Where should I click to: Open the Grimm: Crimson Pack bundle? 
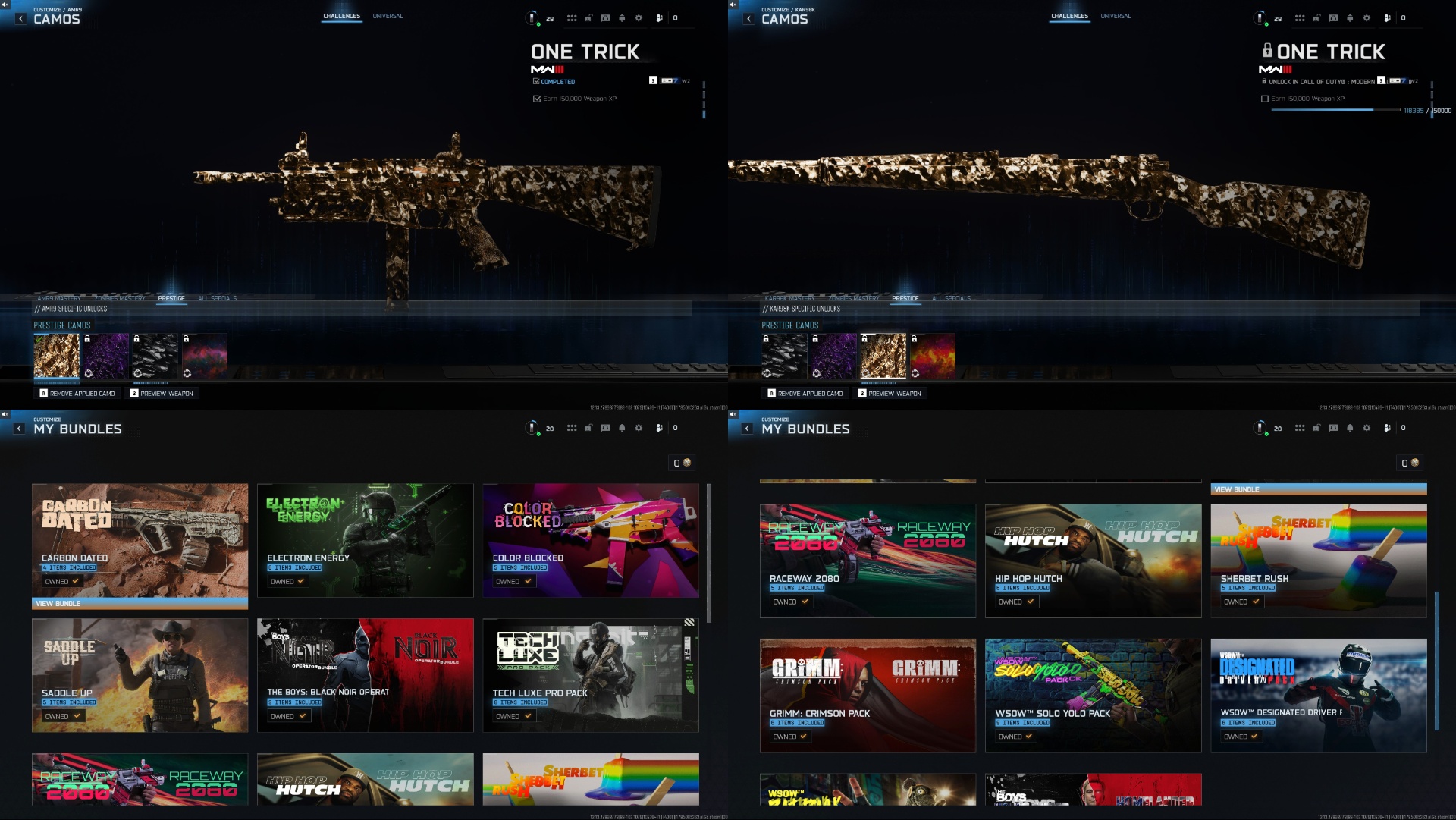tap(868, 696)
